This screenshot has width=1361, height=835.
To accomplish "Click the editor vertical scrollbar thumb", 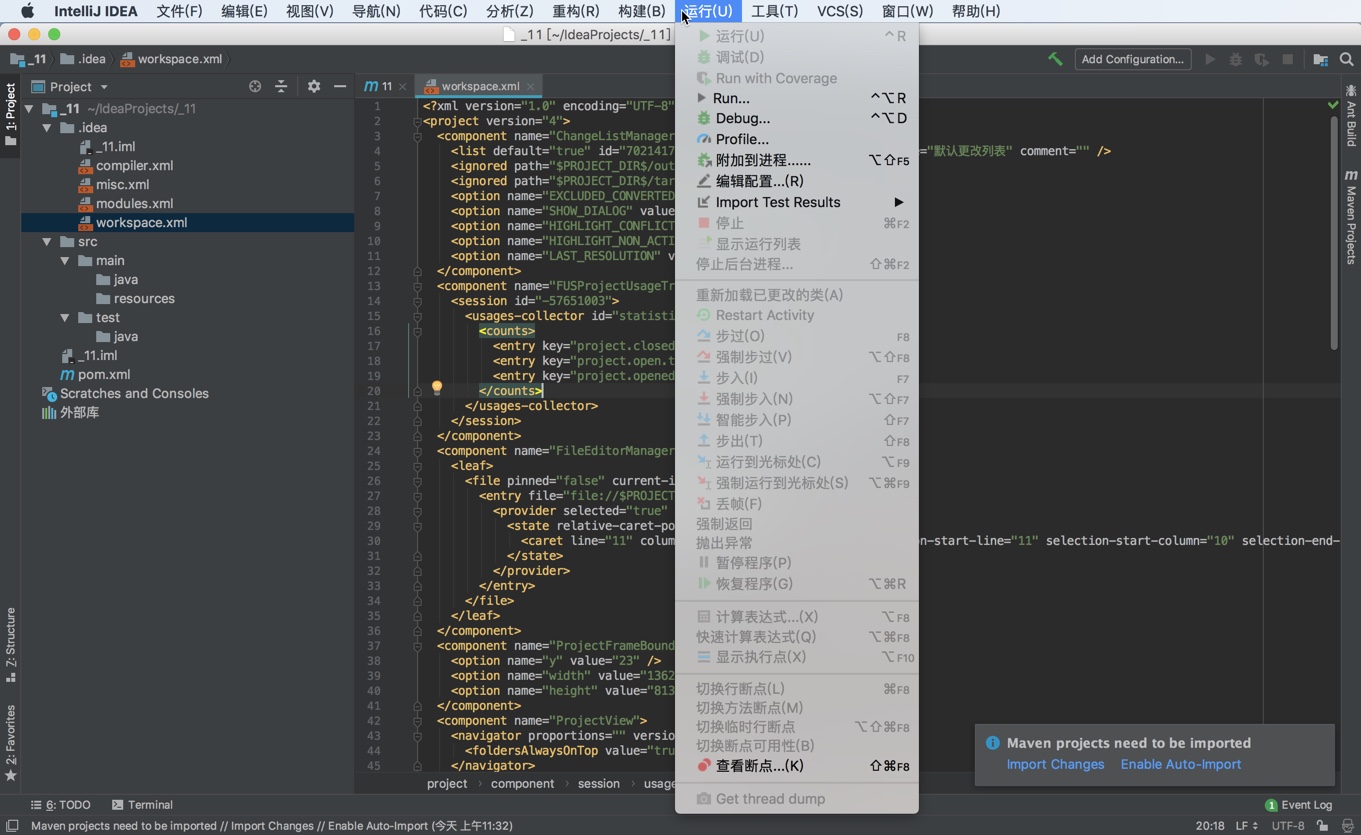I will pyautogui.click(x=1334, y=232).
